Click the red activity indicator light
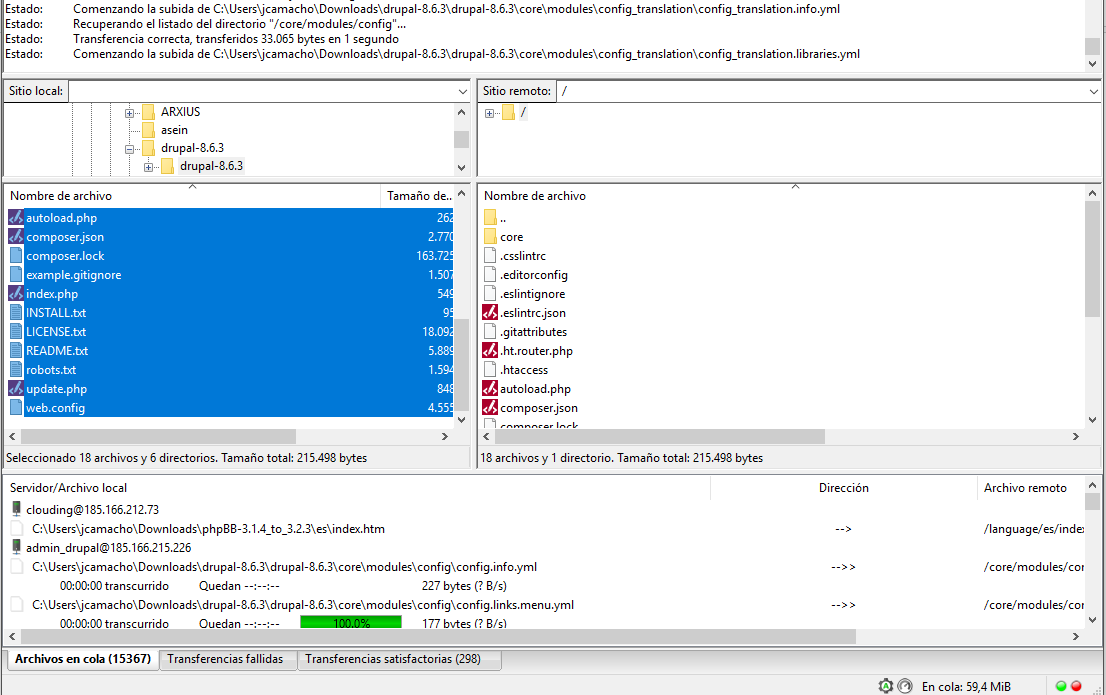The image size is (1106, 695). [x=1076, y=686]
